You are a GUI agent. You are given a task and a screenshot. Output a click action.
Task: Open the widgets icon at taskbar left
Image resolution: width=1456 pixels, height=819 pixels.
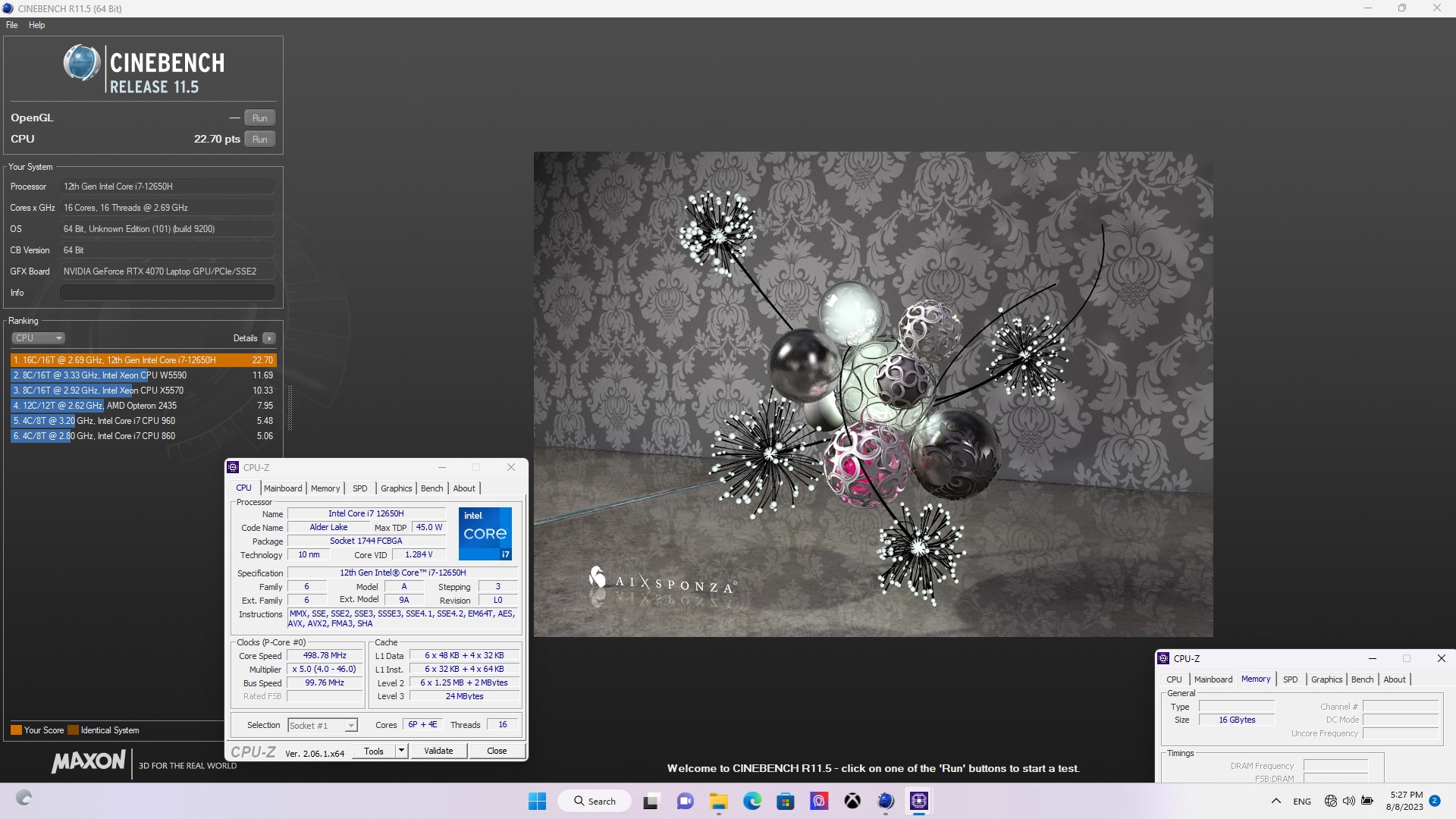point(24,799)
